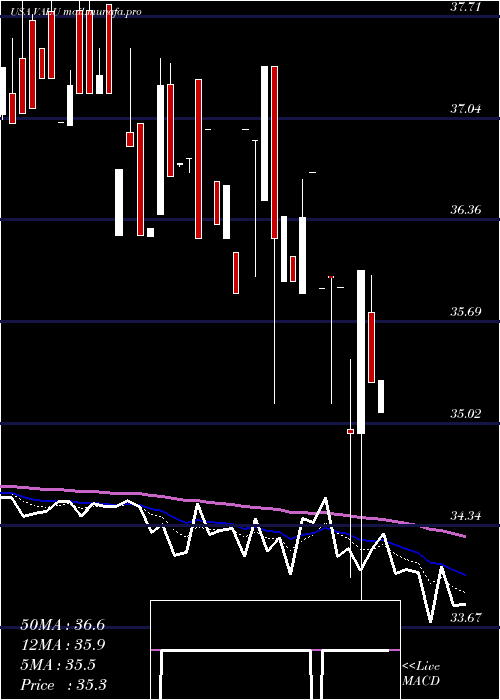The width and height of the screenshot is (500, 700).
Task: Click the munafa.pro chart title text
Action: click(x=75, y=12)
